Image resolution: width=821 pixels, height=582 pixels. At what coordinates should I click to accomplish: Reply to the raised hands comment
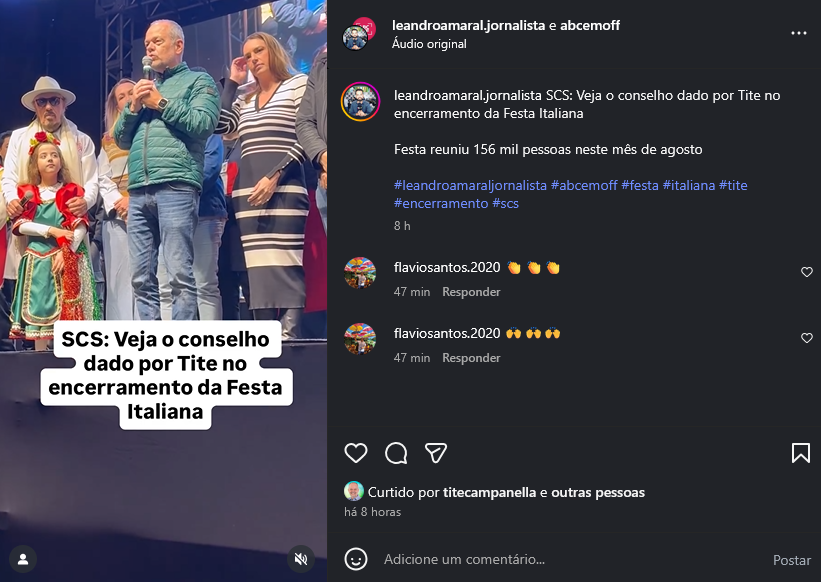(471, 358)
